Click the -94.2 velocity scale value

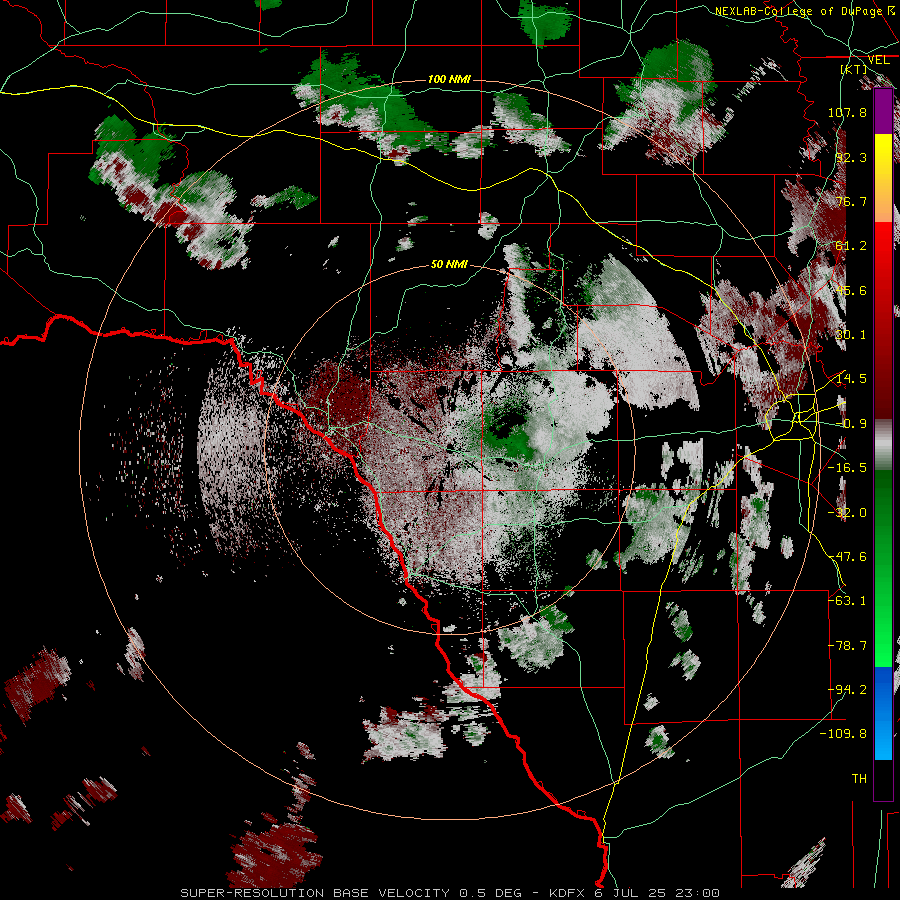pyautogui.click(x=847, y=690)
